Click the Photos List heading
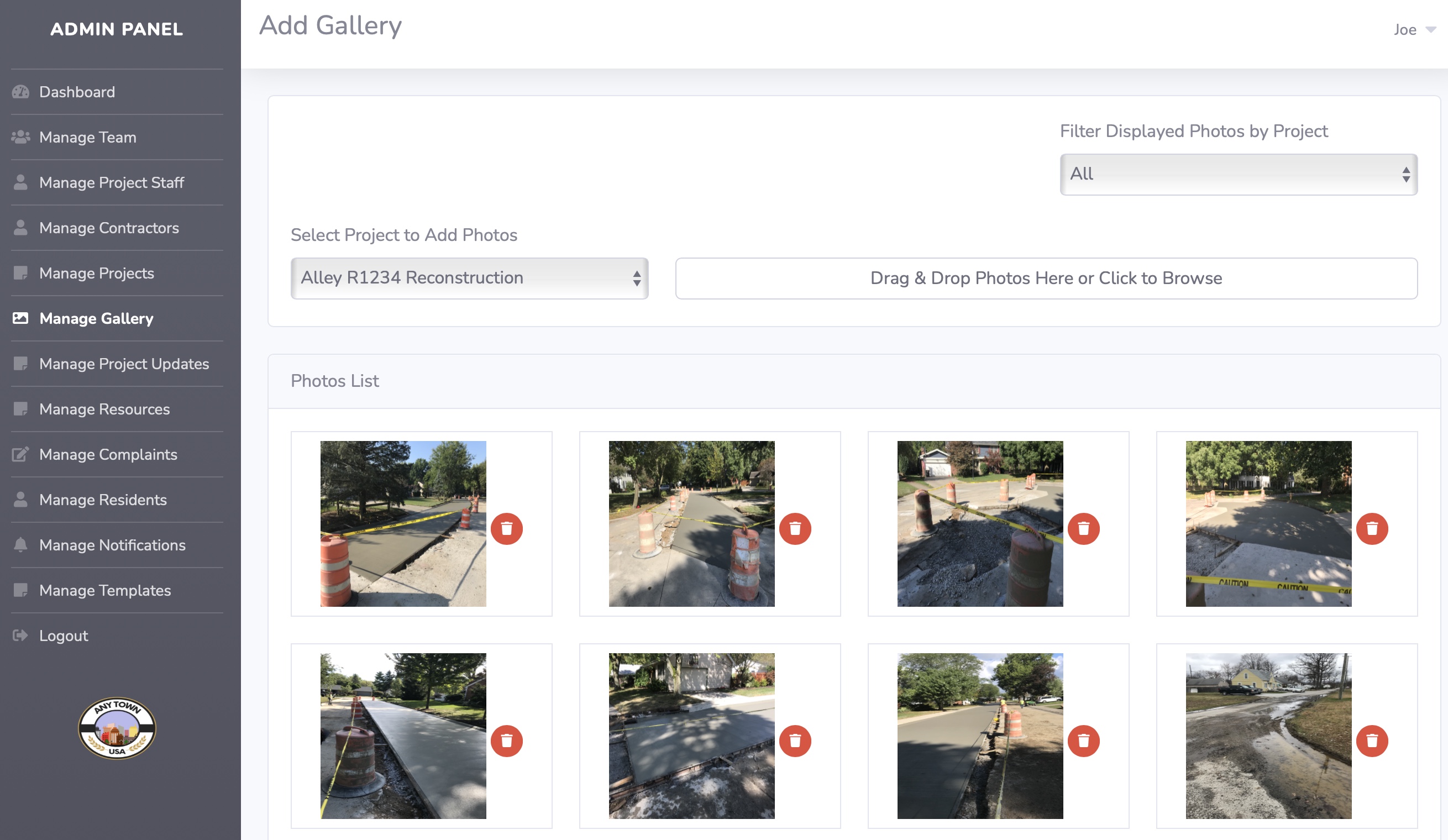1448x840 pixels. 334,381
